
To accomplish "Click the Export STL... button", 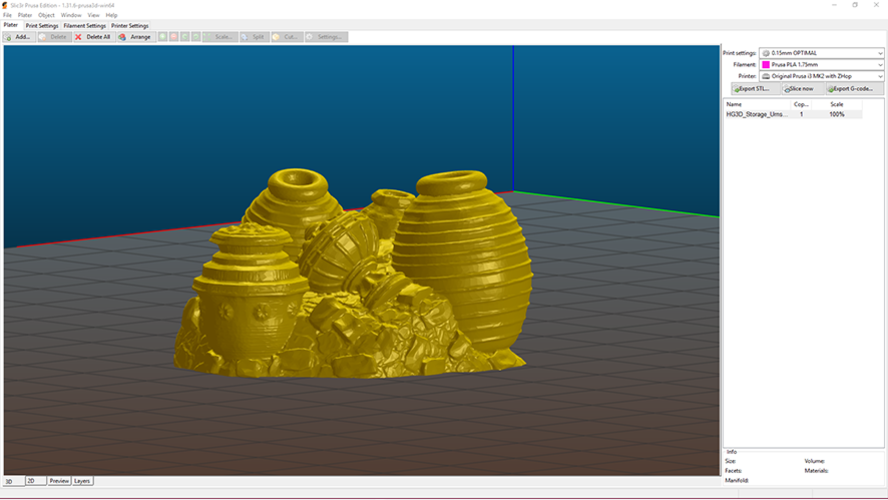I will point(755,89).
